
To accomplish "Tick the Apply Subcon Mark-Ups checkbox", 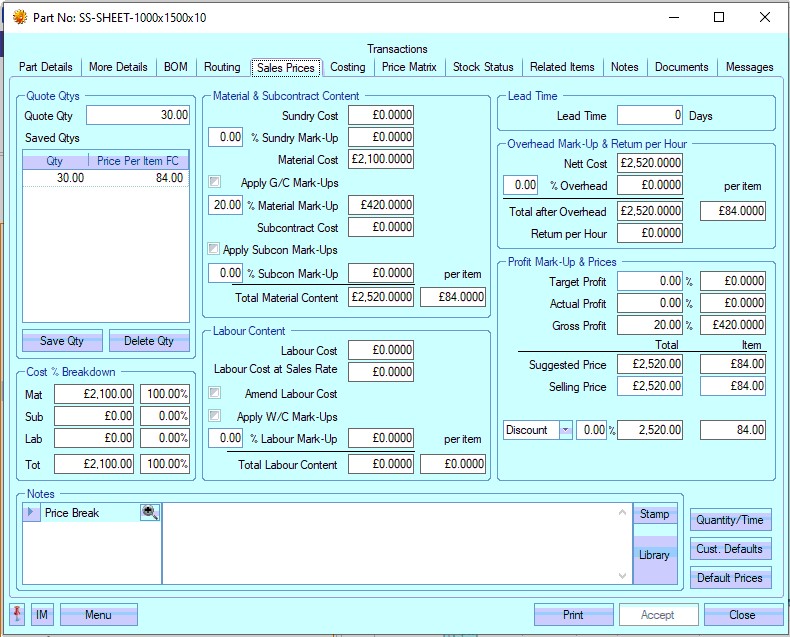I will click(x=213, y=249).
